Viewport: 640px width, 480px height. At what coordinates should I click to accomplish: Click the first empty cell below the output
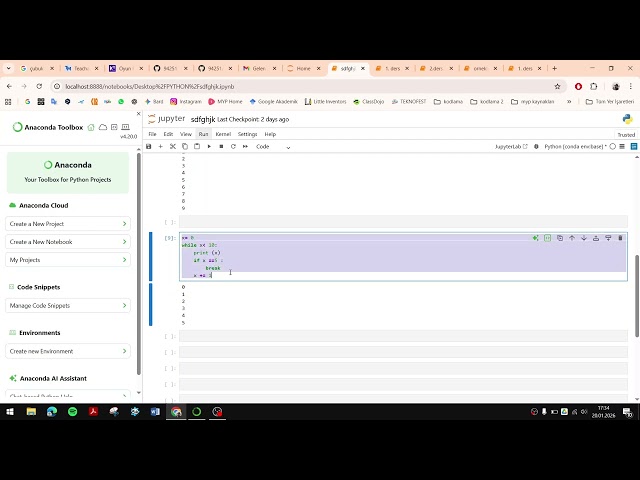tap(403, 336)
